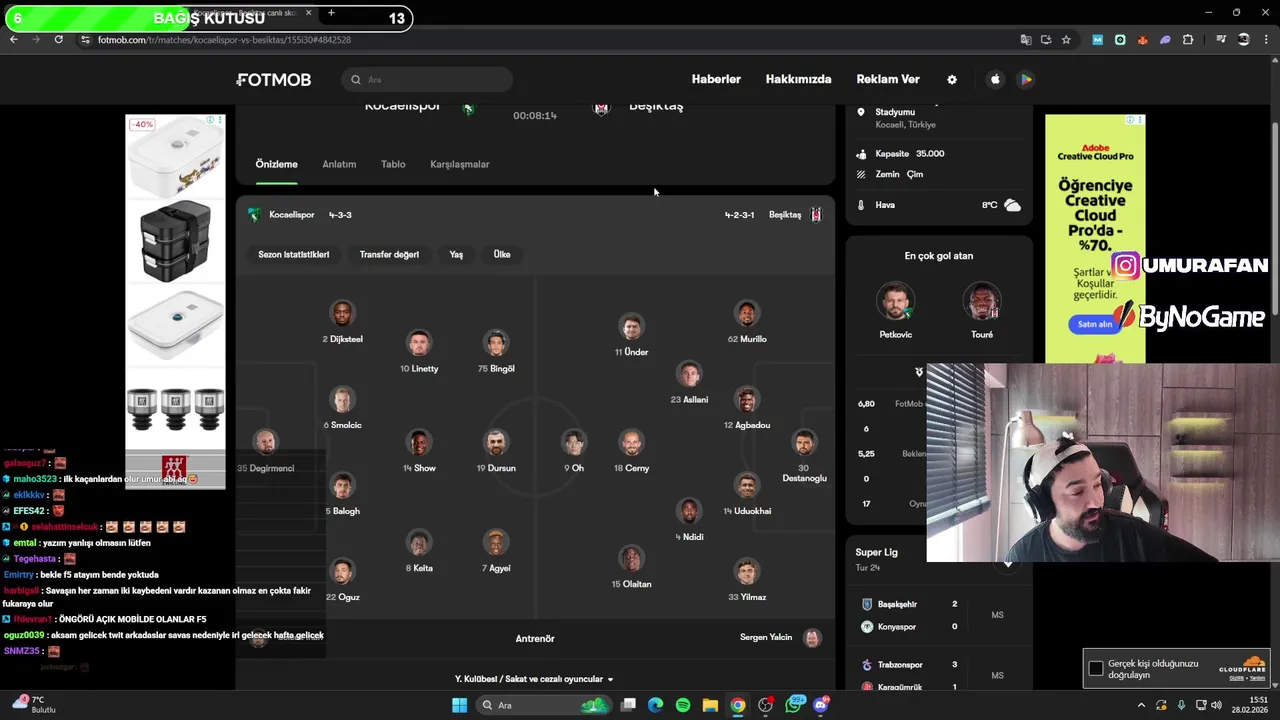Show hidden system tray icons
Screen dimensions: 1280x720
[1142, 705]
